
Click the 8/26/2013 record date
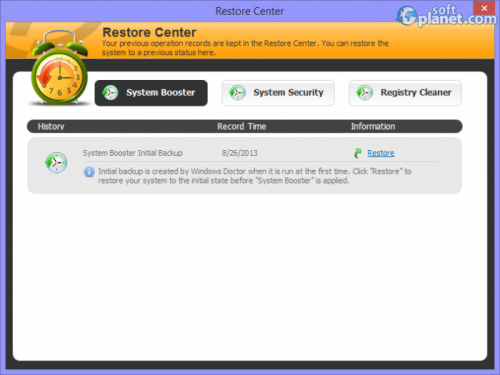pyautogui.click(x=240, y=153)
